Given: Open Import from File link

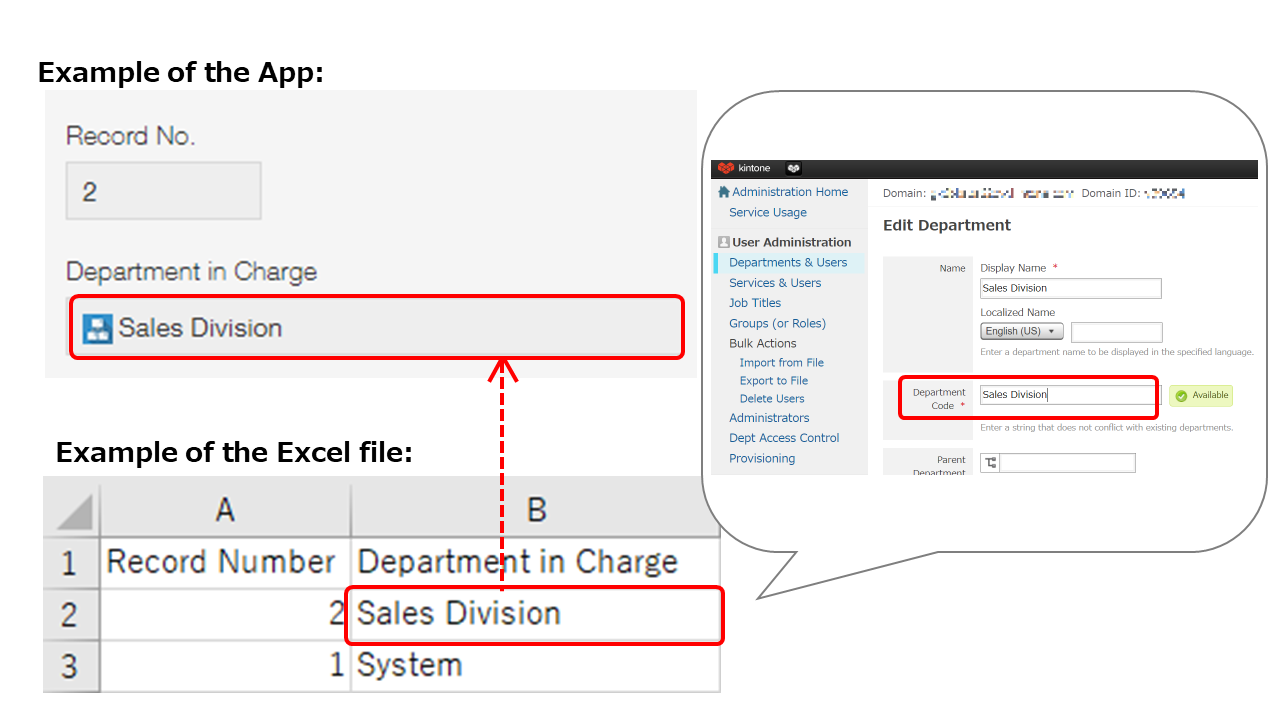Looking at the screenshot, I should click(782, 363).
